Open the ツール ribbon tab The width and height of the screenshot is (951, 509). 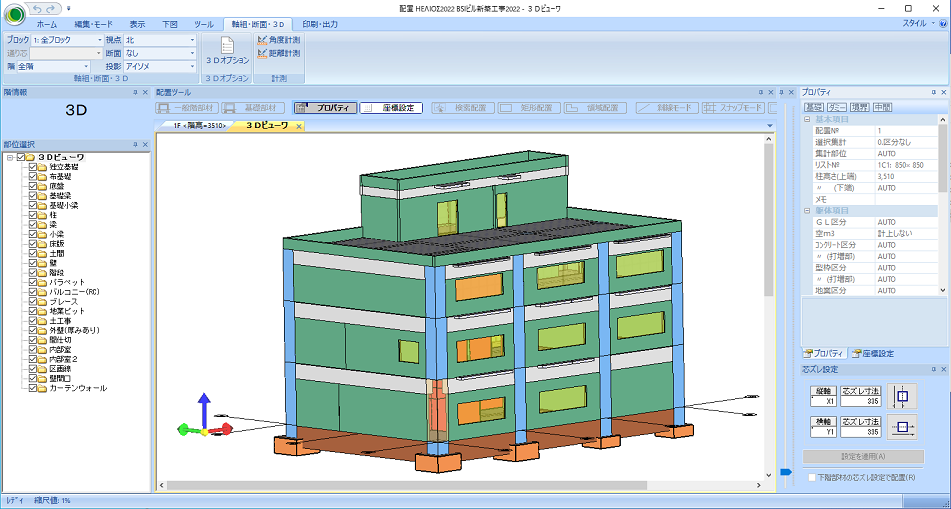(204, 24)
